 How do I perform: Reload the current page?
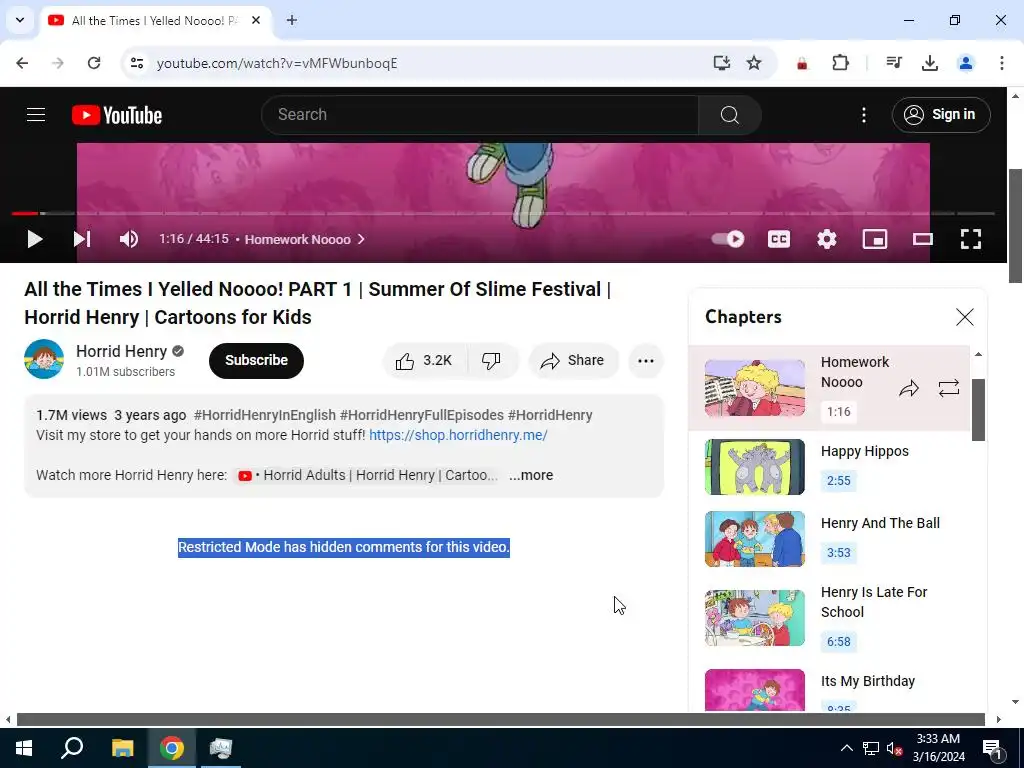(94, 63)
